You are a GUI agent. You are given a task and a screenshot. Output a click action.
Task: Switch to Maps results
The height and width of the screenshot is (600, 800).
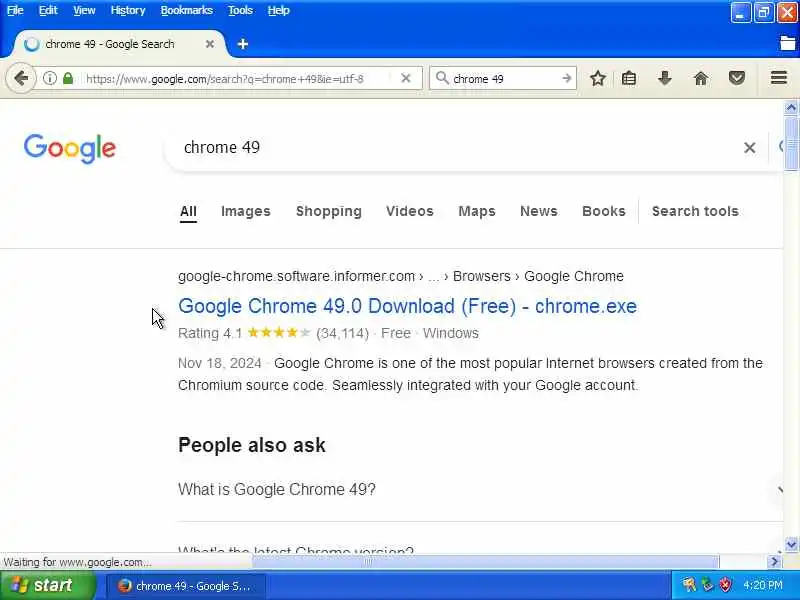click(477, 211)
